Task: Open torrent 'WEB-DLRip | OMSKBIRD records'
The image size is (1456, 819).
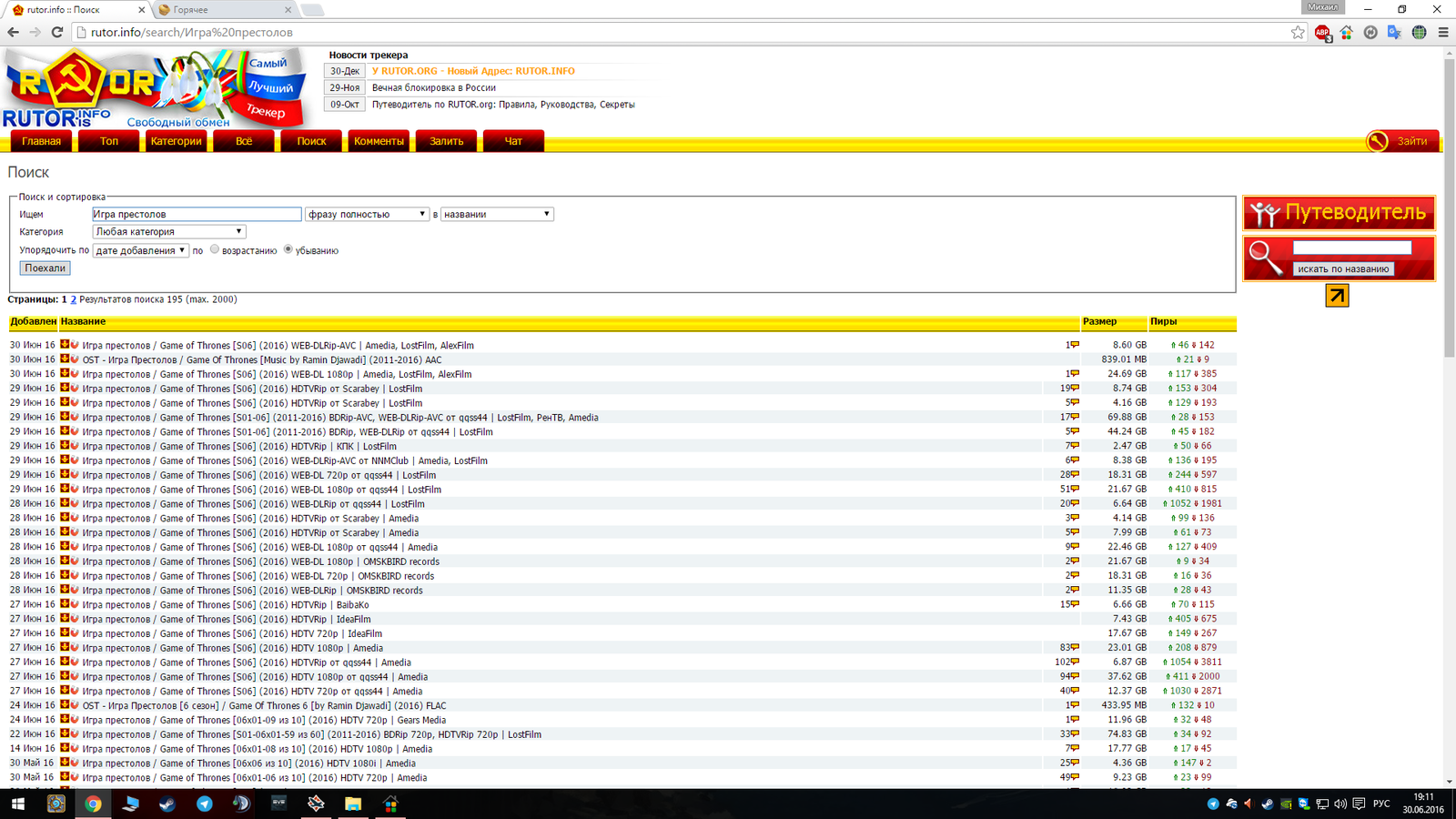Action: coord(252,591)
